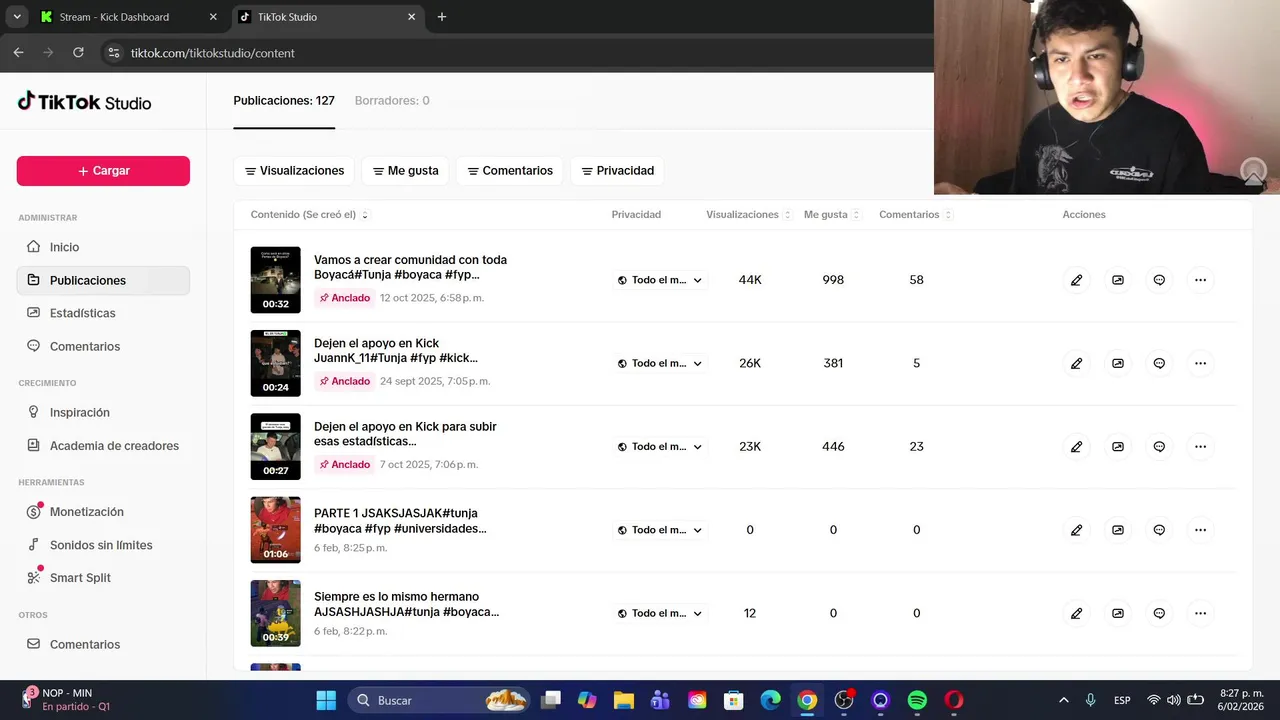The height and width of the screenshot is (720, 1280).
Task: Edit the "Siempre es lo mismo hermano" post
Action: tap(1076, 613)
